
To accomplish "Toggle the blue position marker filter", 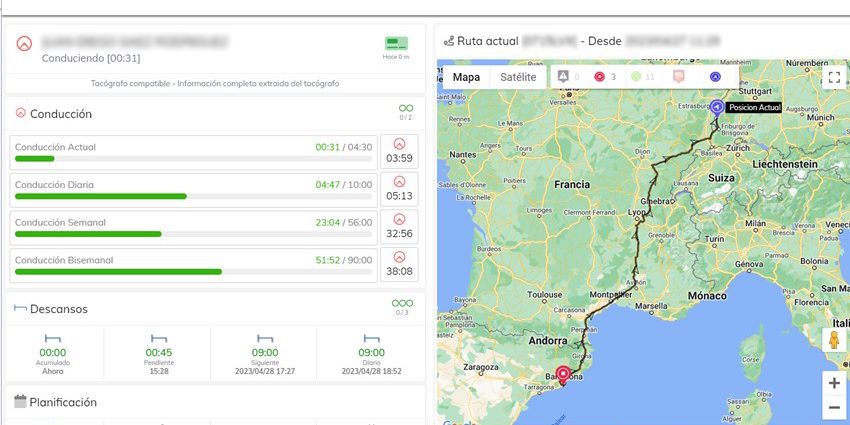I will [715, 77].
